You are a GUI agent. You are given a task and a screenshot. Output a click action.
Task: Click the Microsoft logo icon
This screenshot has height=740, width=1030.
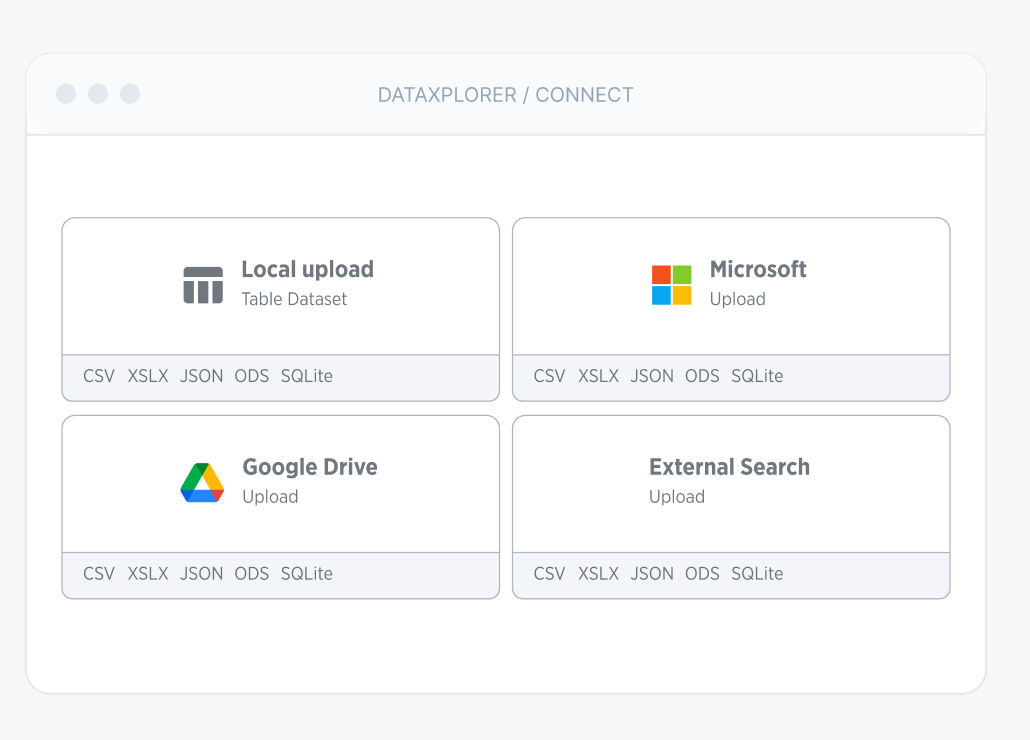tap(671, 285)
